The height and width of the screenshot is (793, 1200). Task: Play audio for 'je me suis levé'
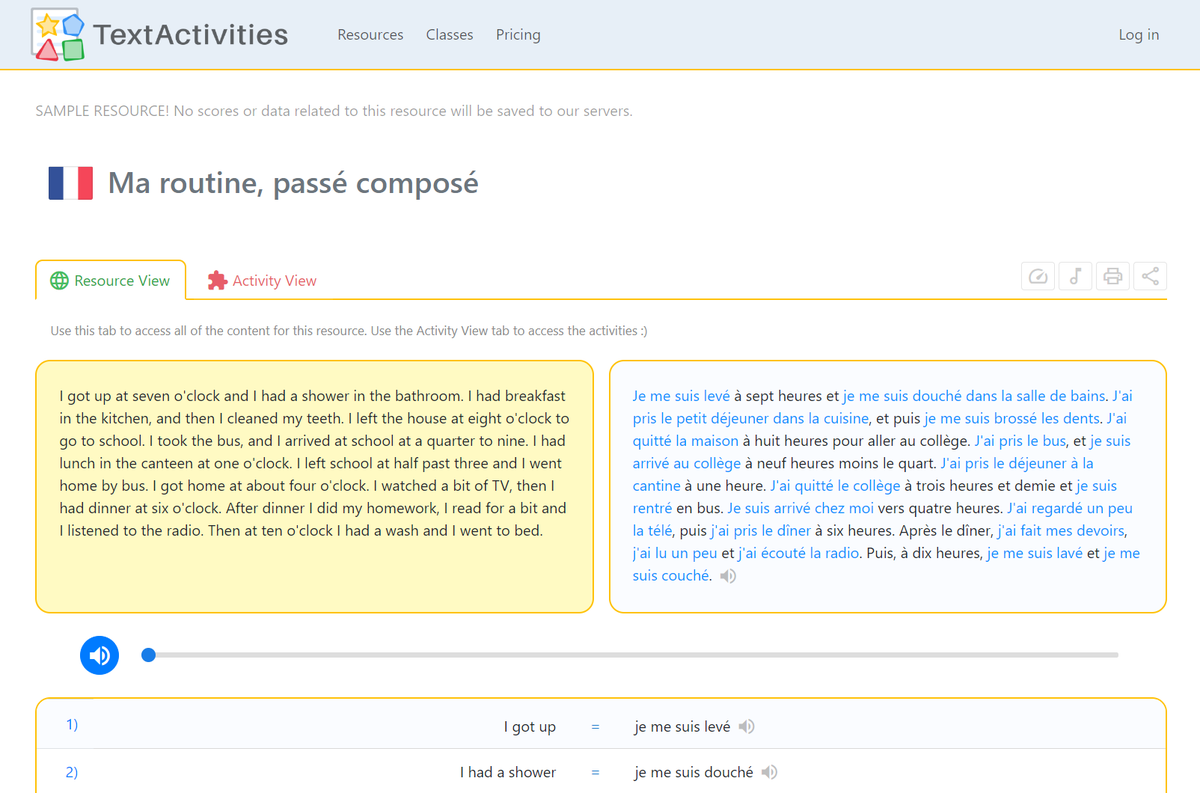pos(746,727)
